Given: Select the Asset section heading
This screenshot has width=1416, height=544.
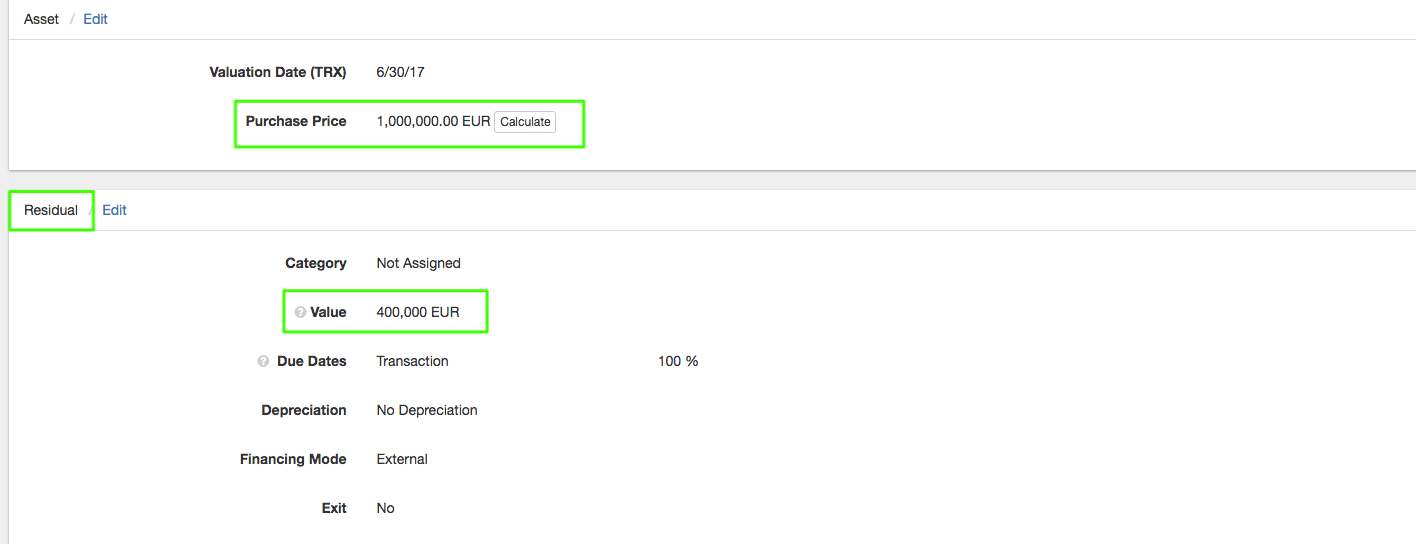Looking at the screenshot, I should coord(41,19).
